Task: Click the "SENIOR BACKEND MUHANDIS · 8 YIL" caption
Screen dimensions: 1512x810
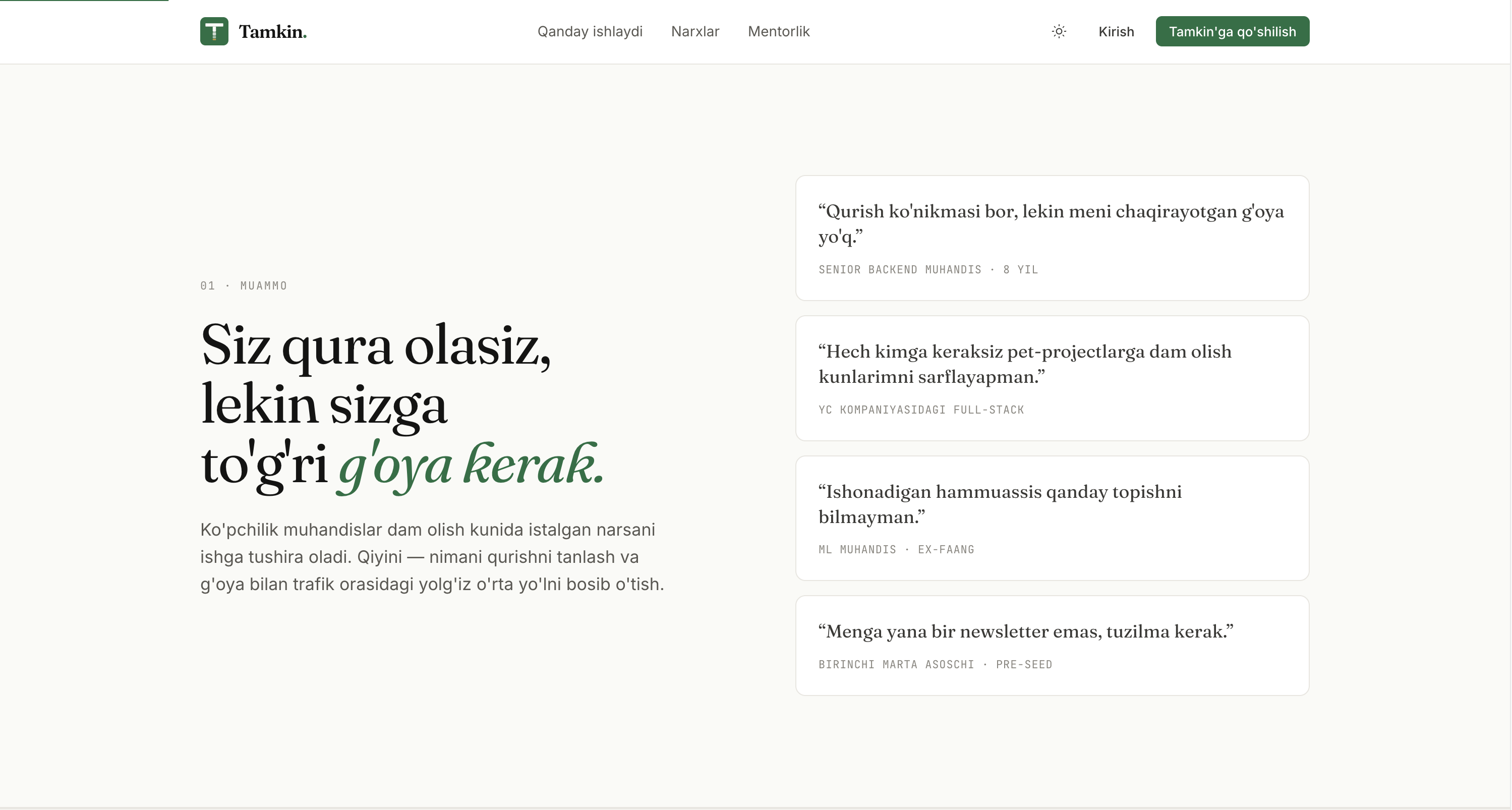Action: pyautogui.click(x=928, y=269)
